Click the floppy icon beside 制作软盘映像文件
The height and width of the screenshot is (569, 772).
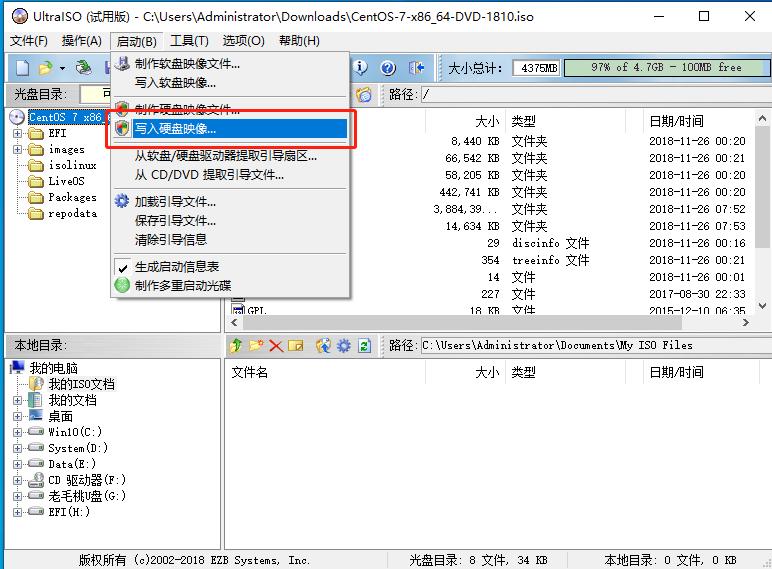(122, 63)
